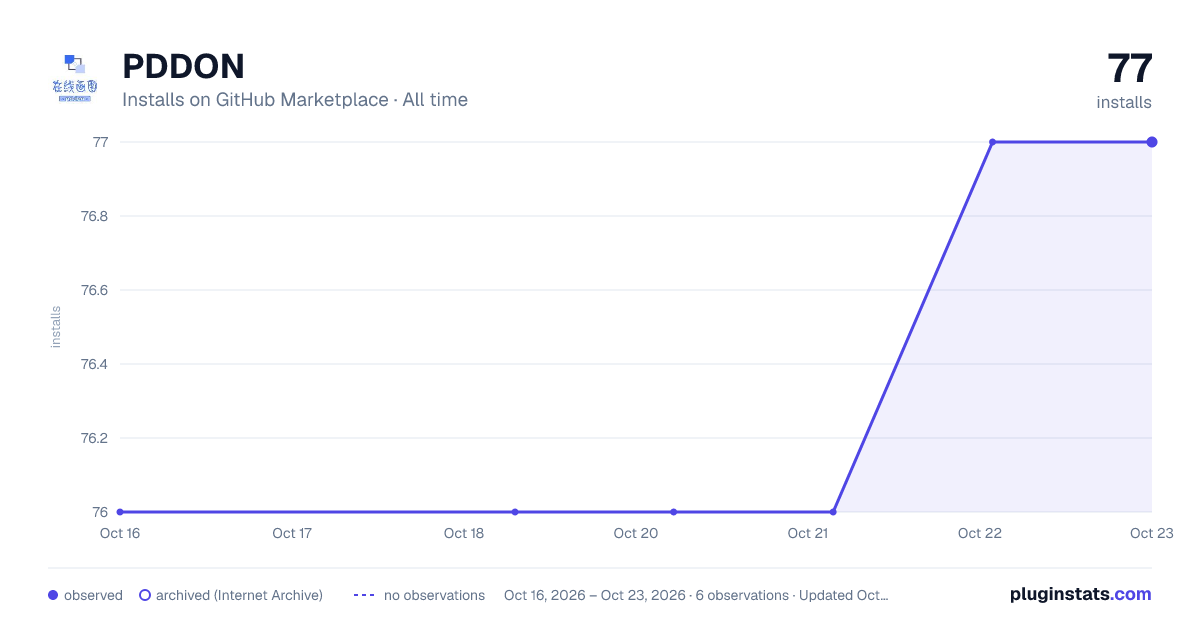Click the Oct 22 data point at 77
The height and width of the screenshot is (630, 1200).
[x=992, y=142]
